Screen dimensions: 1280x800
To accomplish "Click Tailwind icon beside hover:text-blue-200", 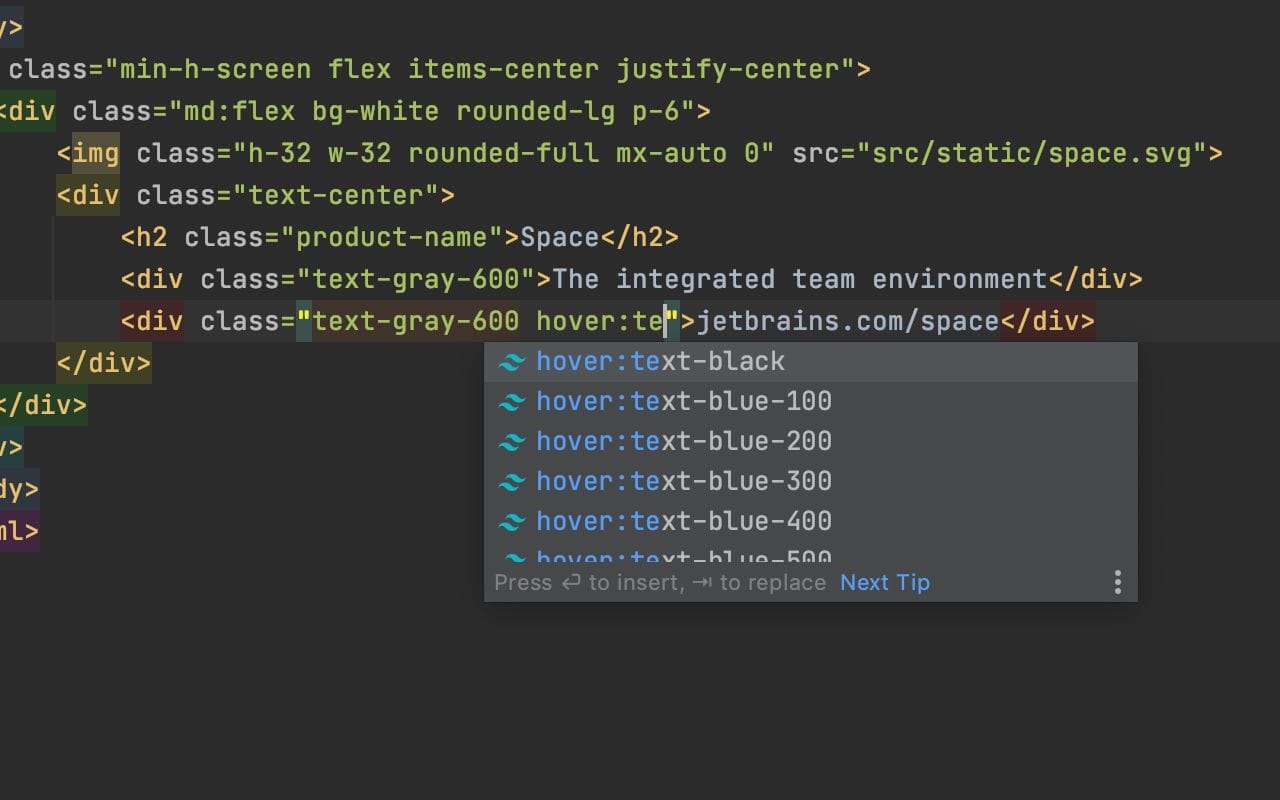I will pos(512,442).
